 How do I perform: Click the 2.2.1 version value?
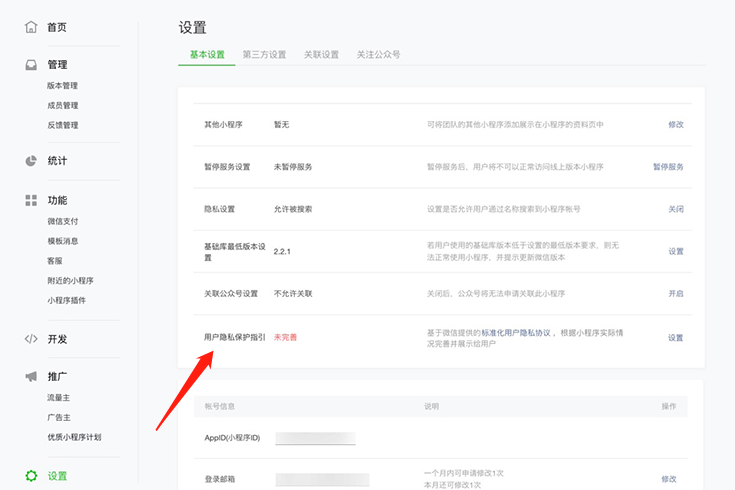pos(282,251)
